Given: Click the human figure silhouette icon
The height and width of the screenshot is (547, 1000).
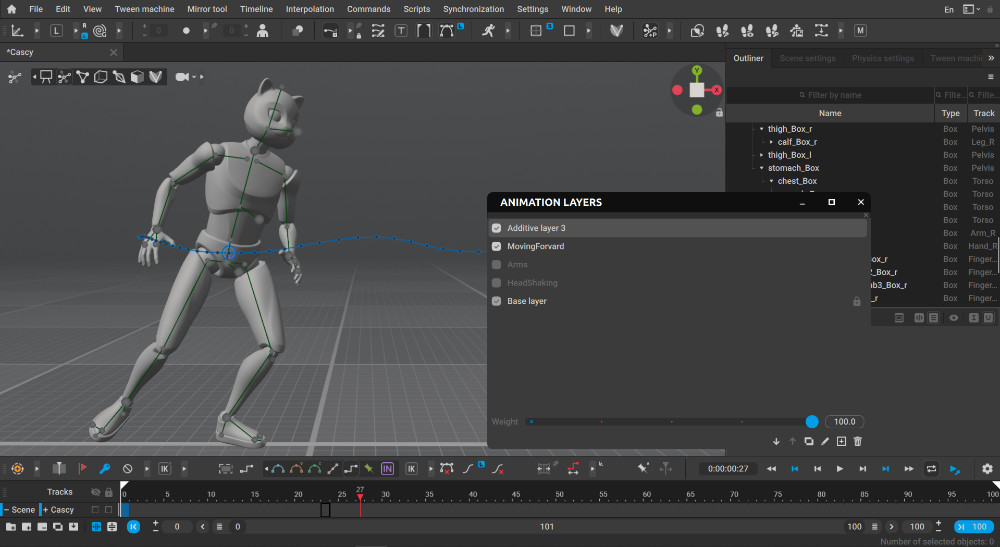Looking at the screenshot, I should [262, 31].
